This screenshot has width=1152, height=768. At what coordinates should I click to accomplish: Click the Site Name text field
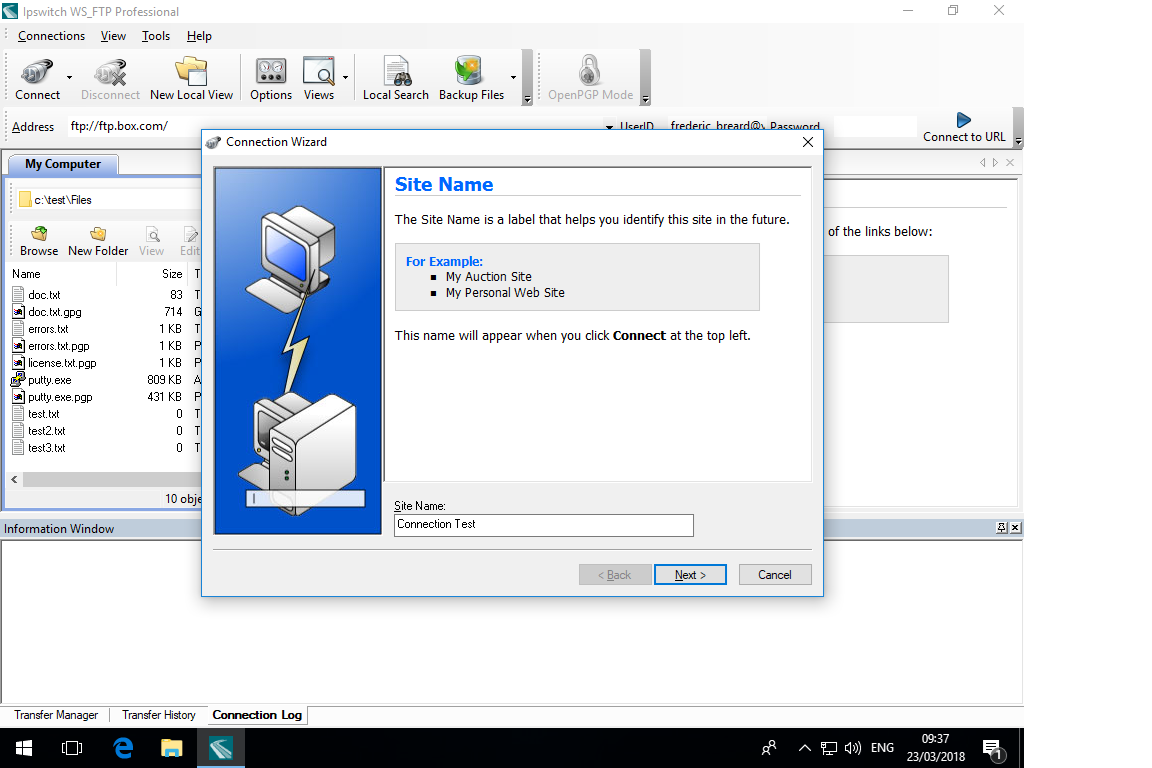coord(543,525)
